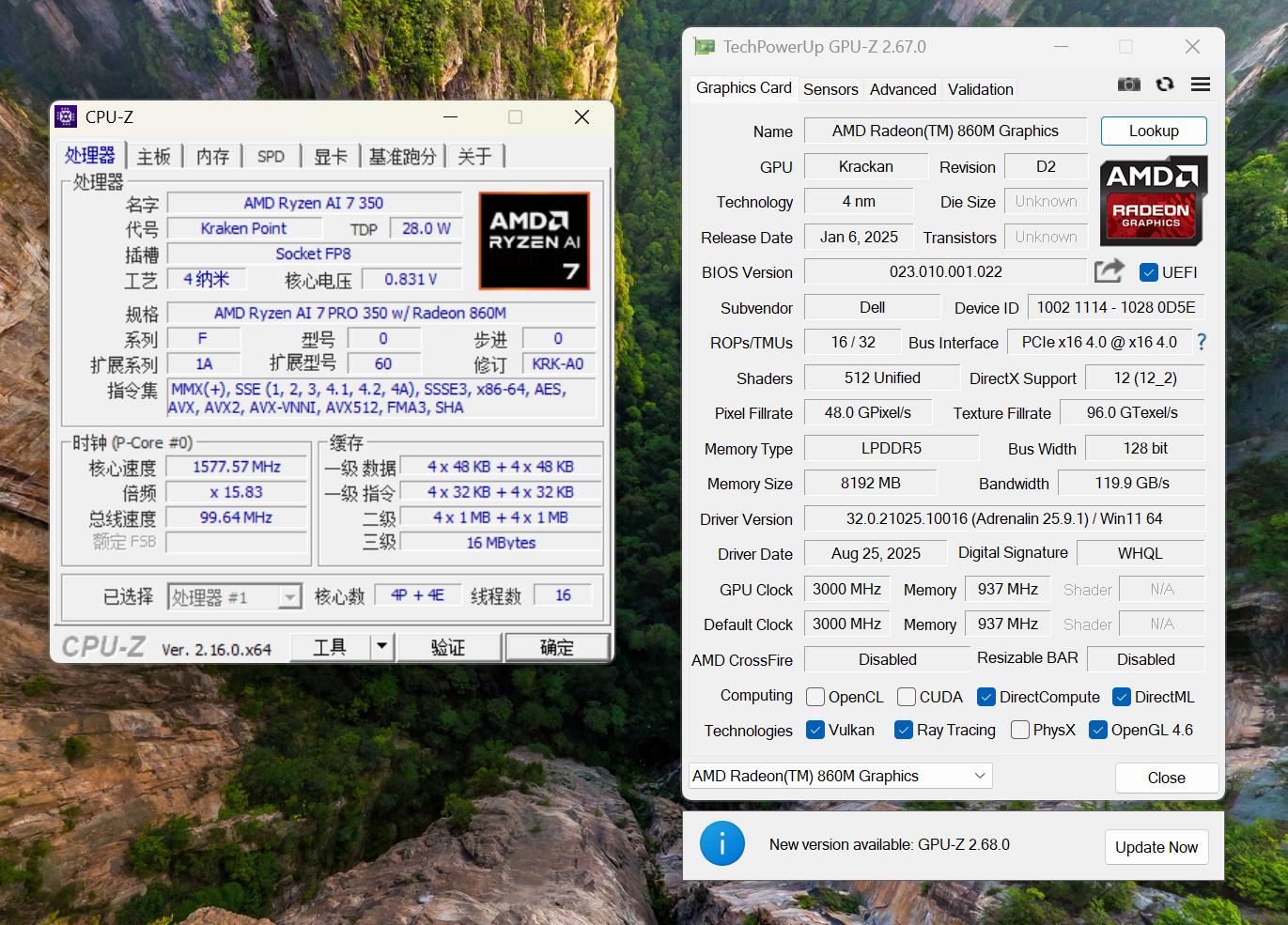
Task: Click the AMD Ryzen AI 7 logo in CPU-Z
Action: click(x=534, y=241)
